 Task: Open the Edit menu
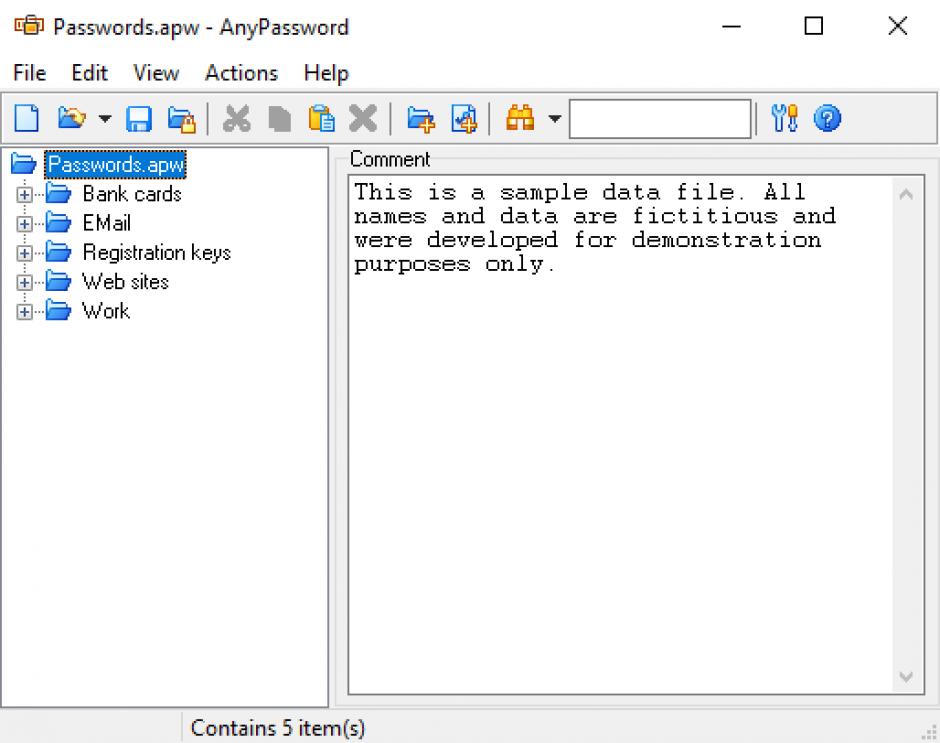(x=89, y=73)
